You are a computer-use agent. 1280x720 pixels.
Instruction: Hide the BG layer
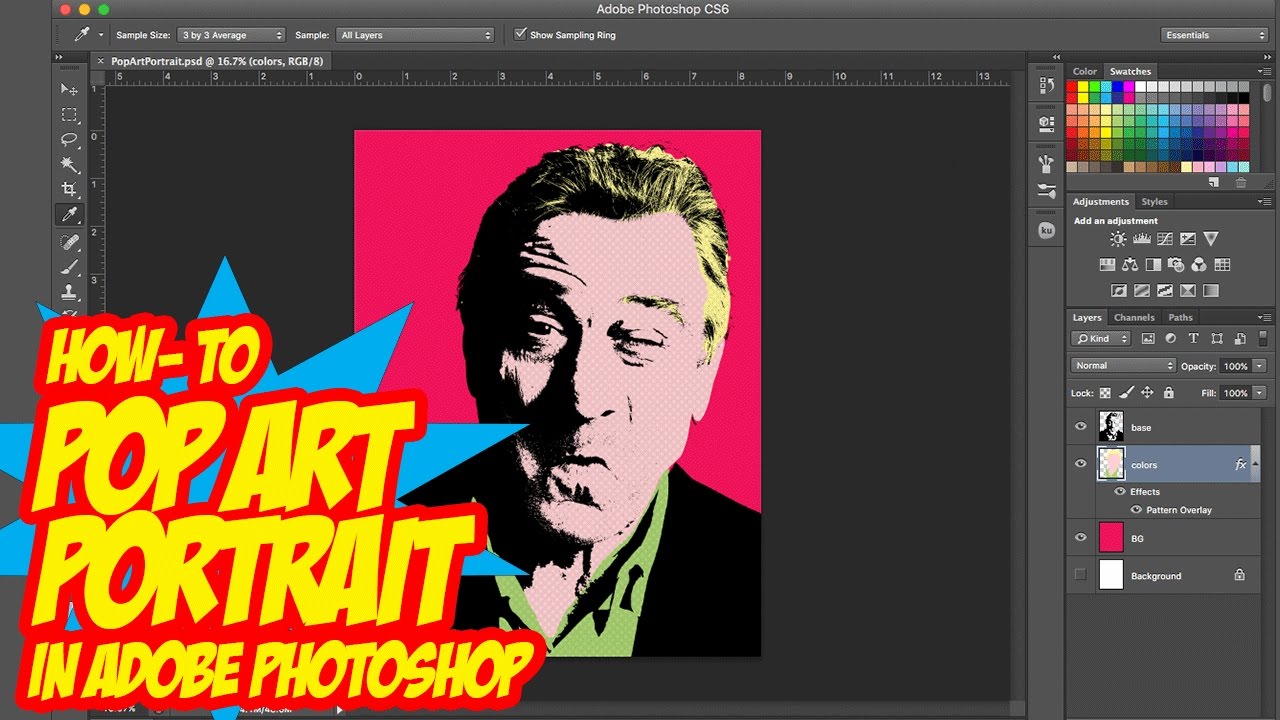1080,538
